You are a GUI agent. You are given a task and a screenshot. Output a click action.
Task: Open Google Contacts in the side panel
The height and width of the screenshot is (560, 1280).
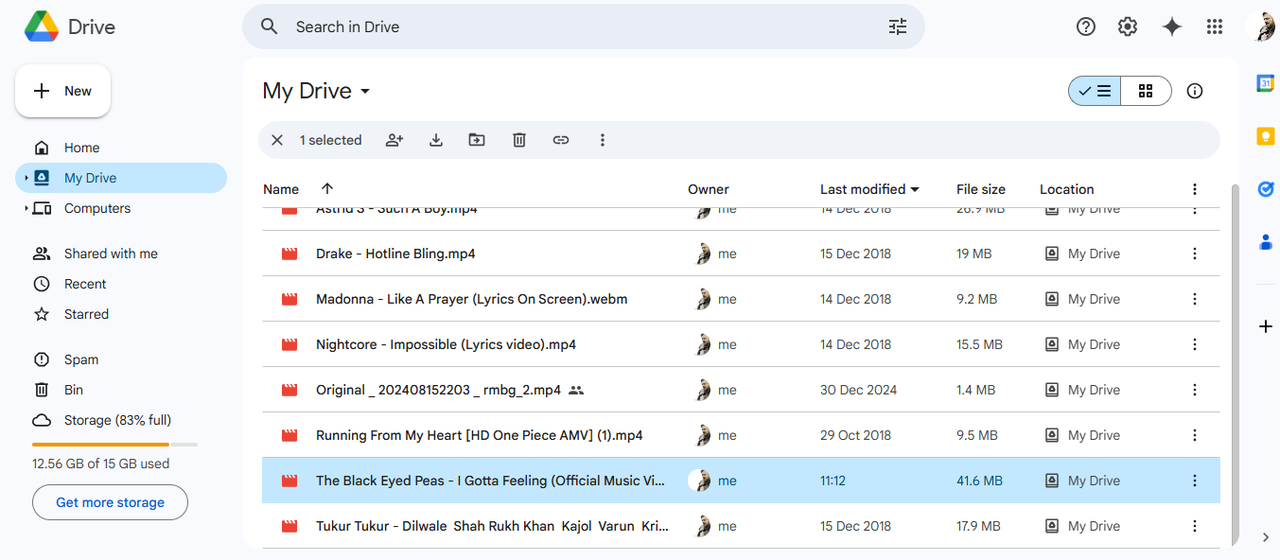[1265, 241]
